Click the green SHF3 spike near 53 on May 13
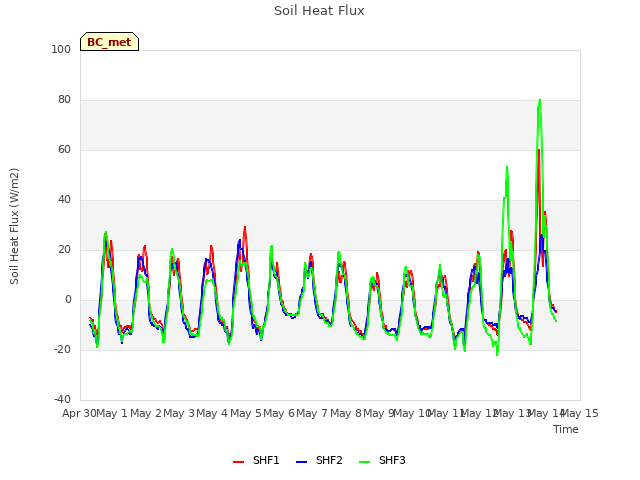The width and height of the screenshot is (640, 480). [x=507, y=167]
